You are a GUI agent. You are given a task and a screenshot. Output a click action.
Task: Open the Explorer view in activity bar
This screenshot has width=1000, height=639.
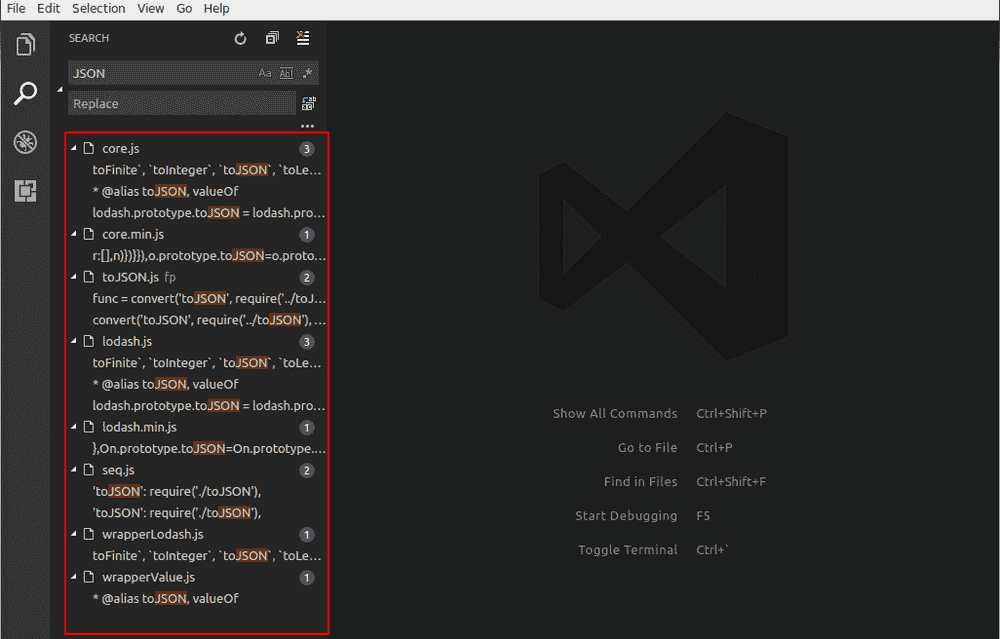coord(25,44)
